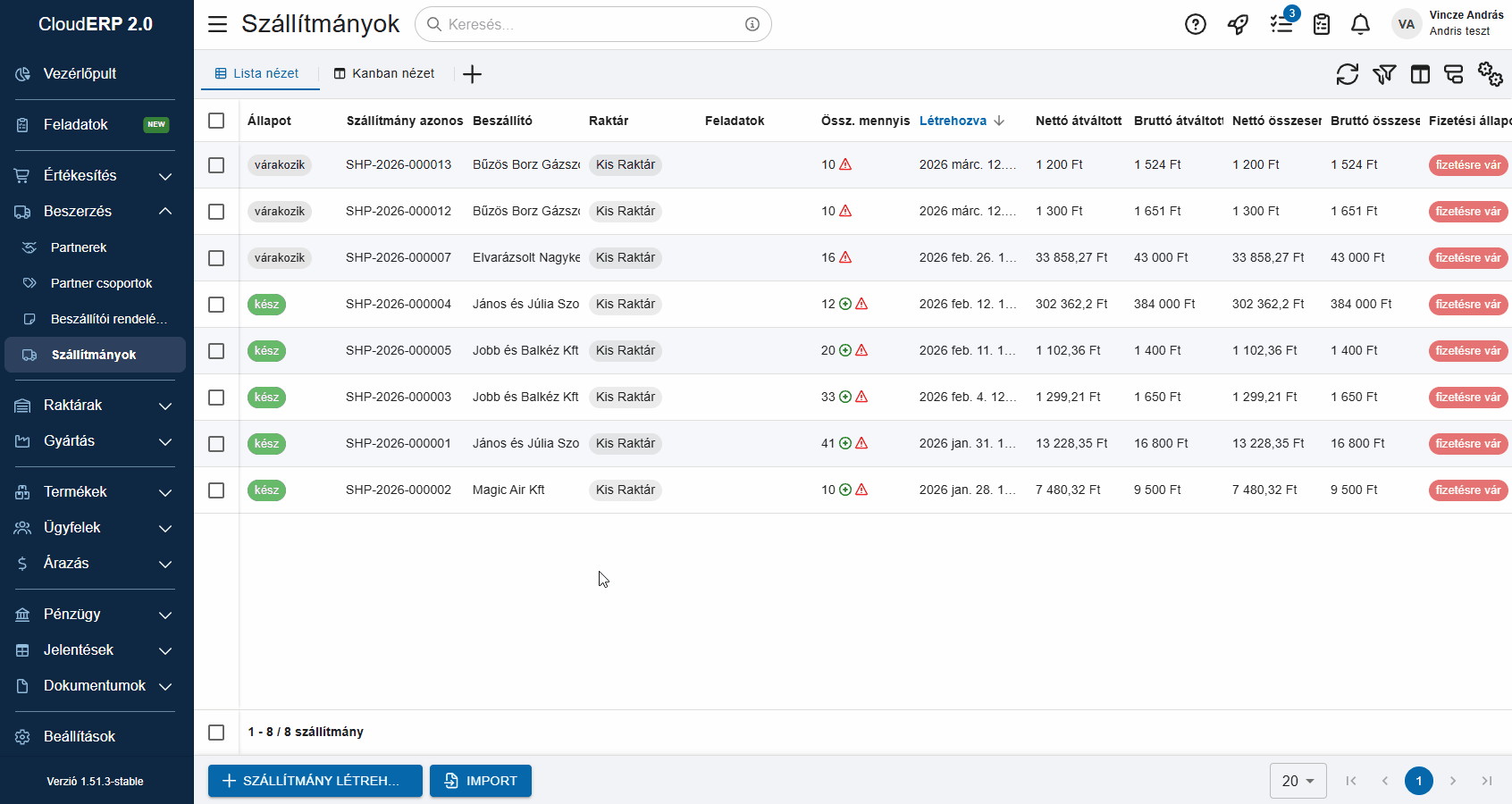This screenshot has height=804, width=1512.
Task: Click the refresh icon in the list toolbar
Action: [1347, 74]
